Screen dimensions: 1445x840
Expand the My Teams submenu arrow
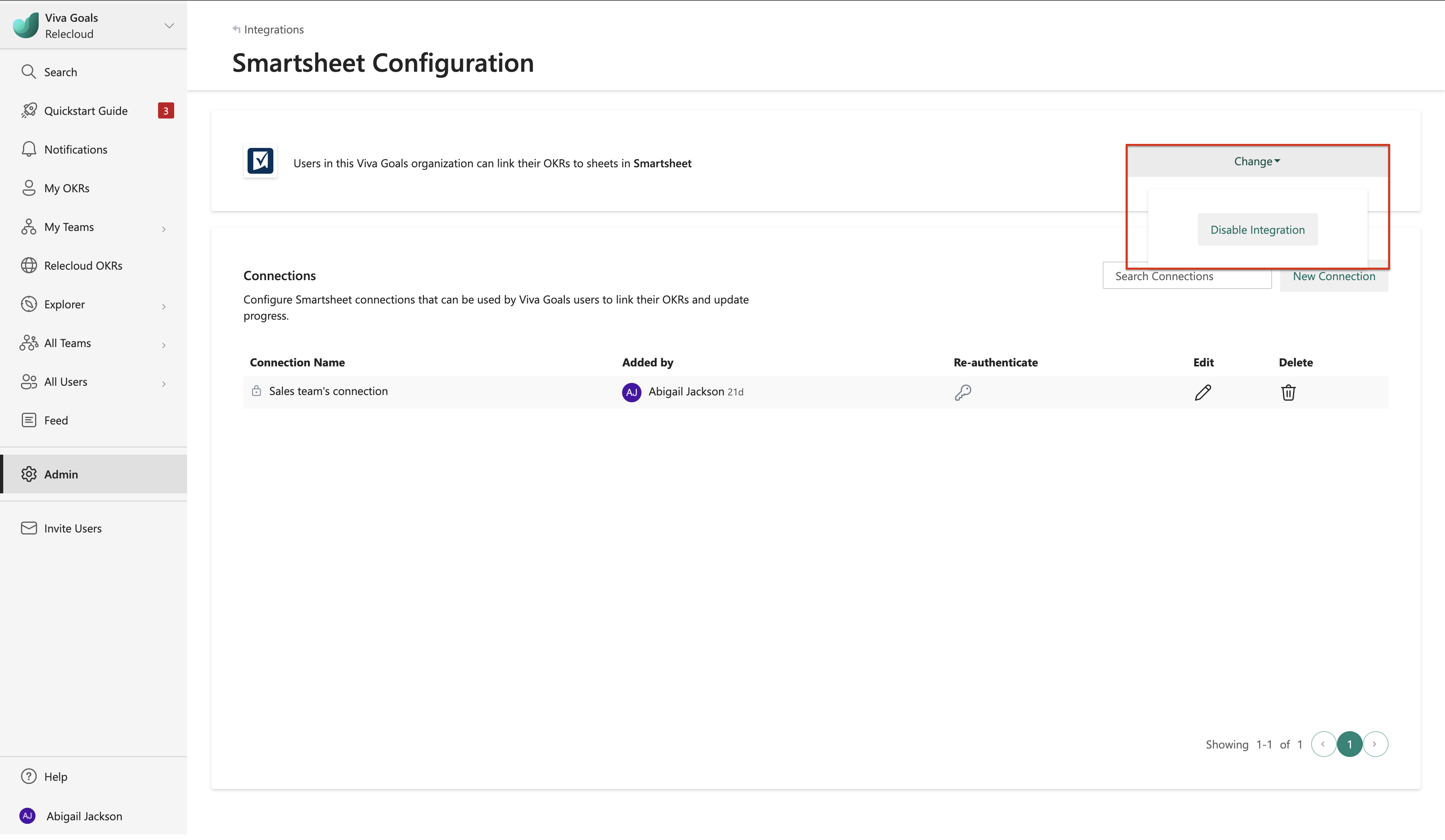click(164, 229)
